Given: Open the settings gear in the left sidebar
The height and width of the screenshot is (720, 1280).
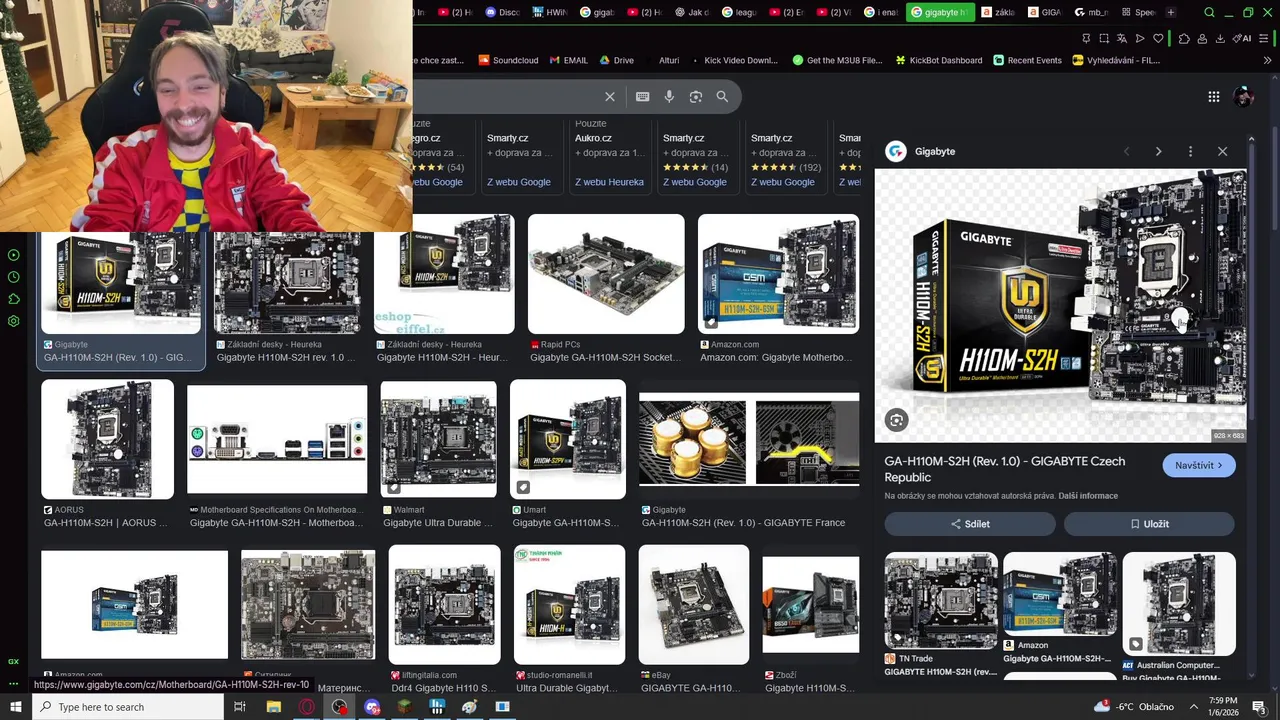Looking at the screenshot, I should (x=14, y=321).
